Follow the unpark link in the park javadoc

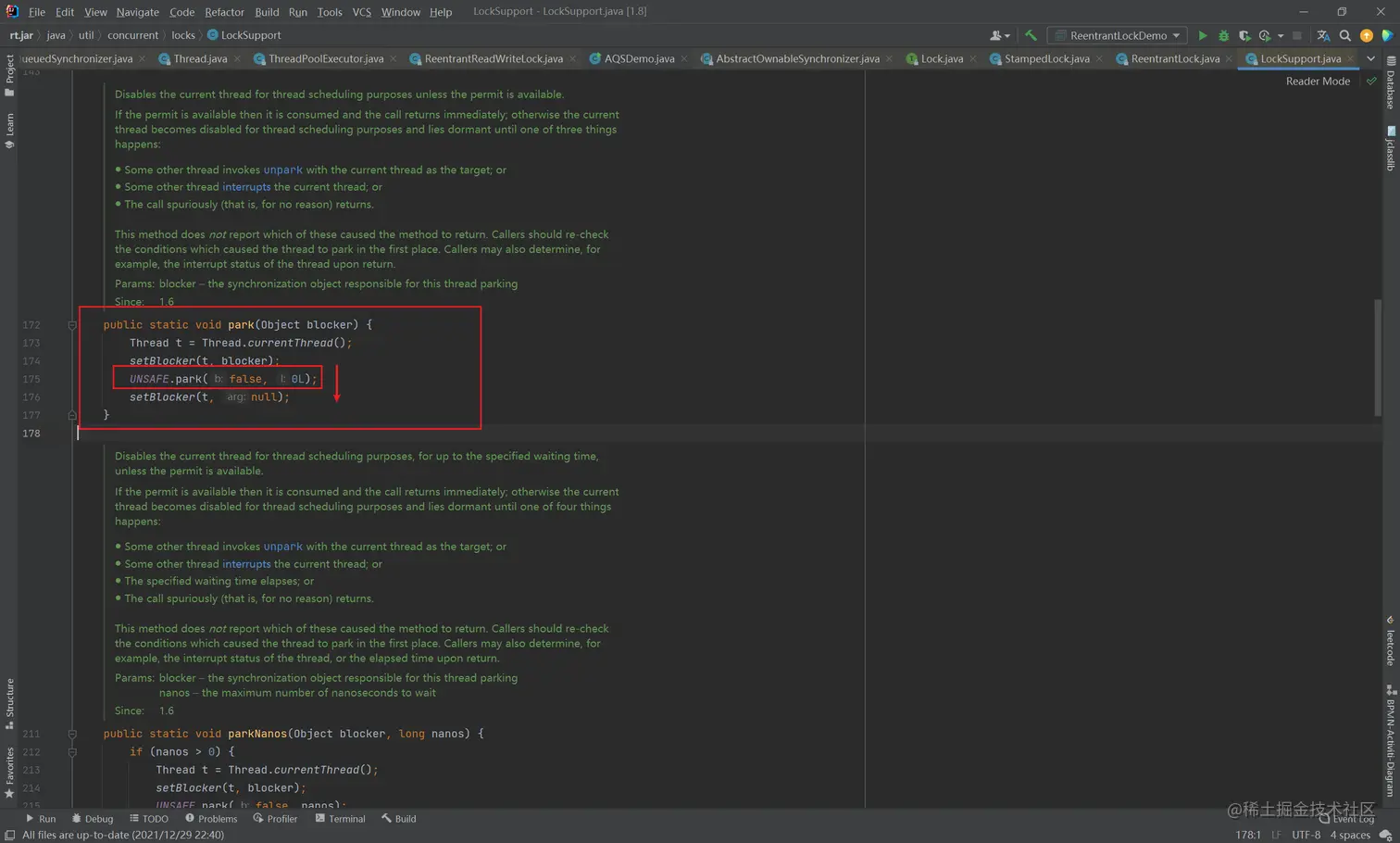(x=282, y=170)
